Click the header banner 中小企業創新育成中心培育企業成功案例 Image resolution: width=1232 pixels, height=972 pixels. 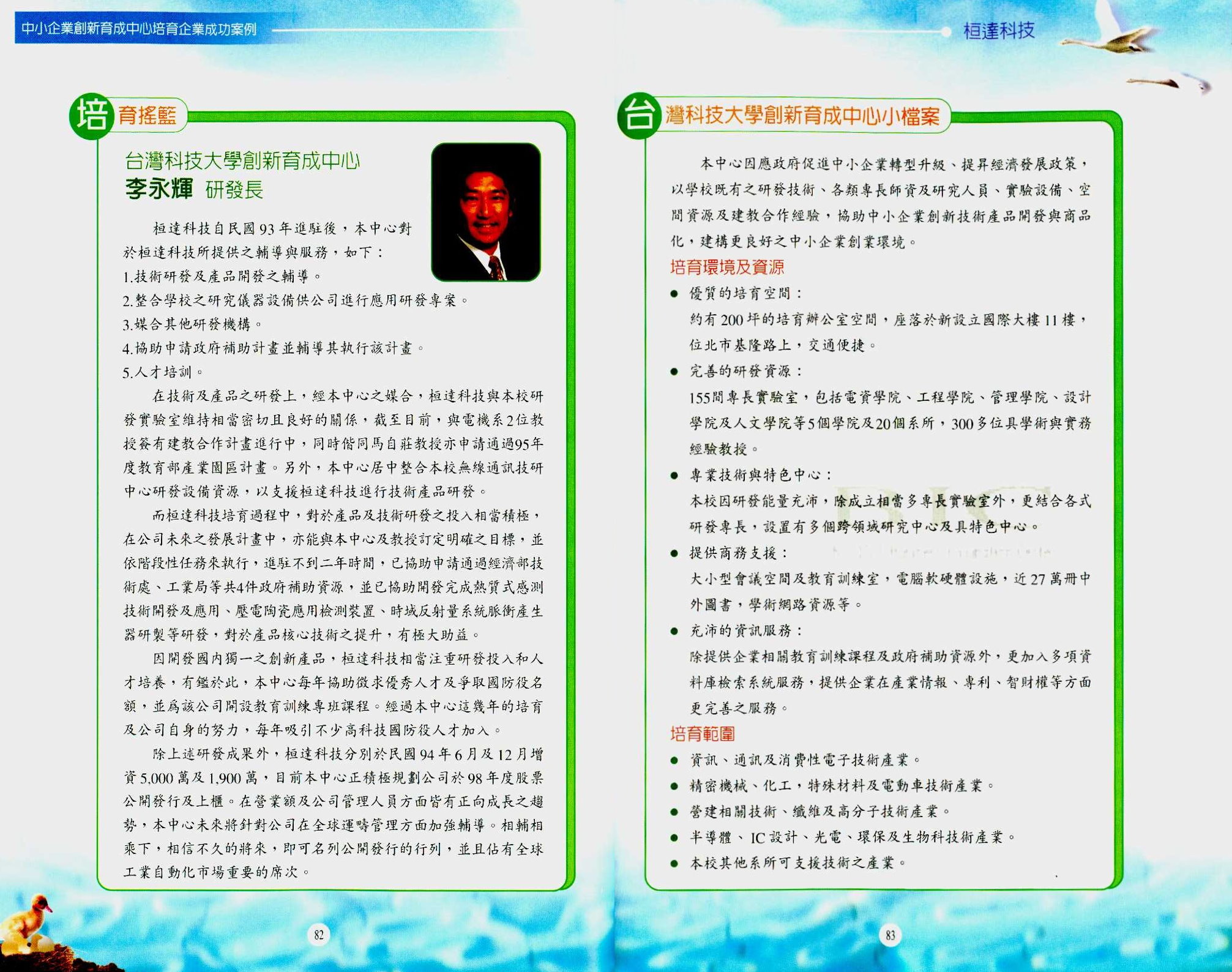pyautogui.click(x=139, y=29)
